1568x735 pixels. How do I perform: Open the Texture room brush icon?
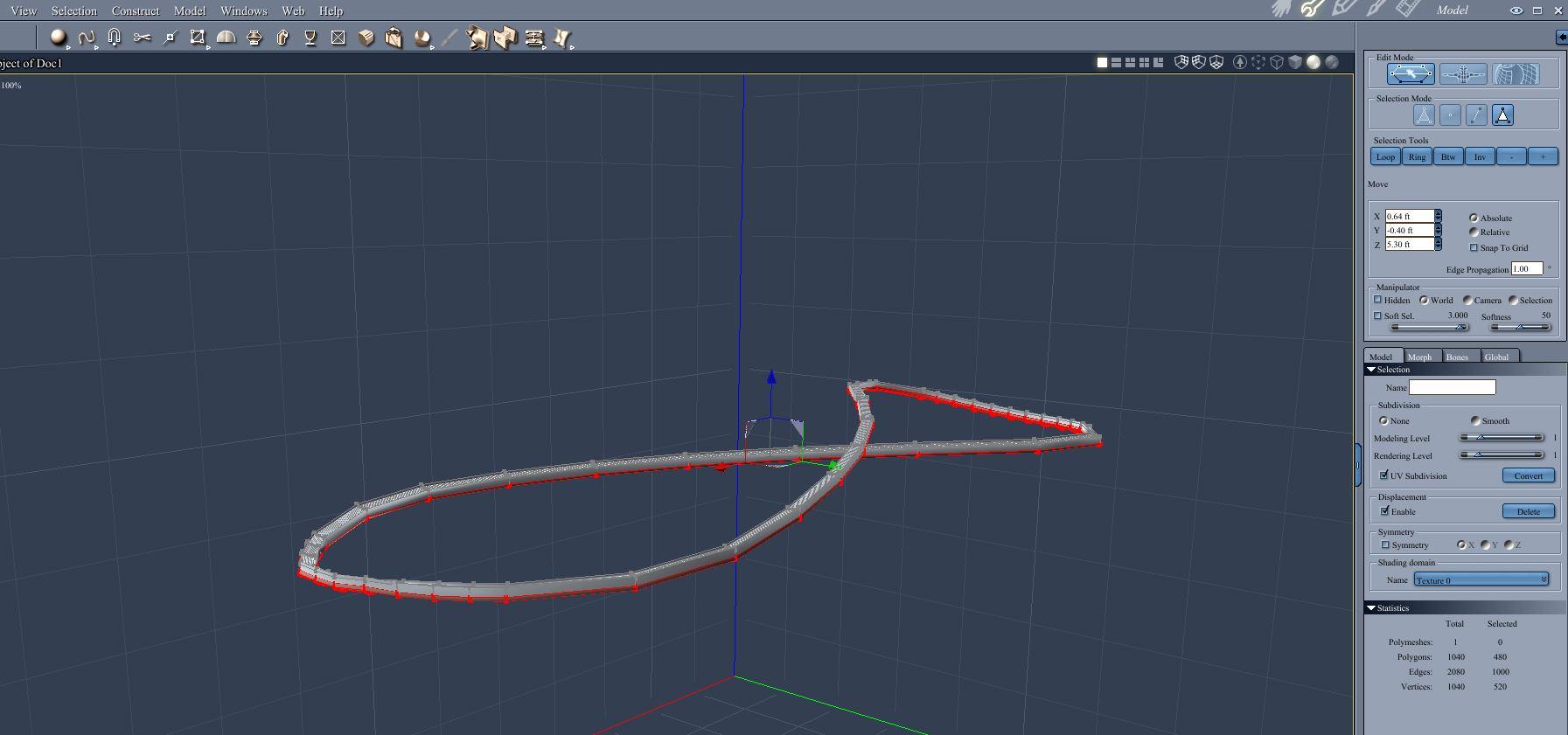coord(1376,9)
